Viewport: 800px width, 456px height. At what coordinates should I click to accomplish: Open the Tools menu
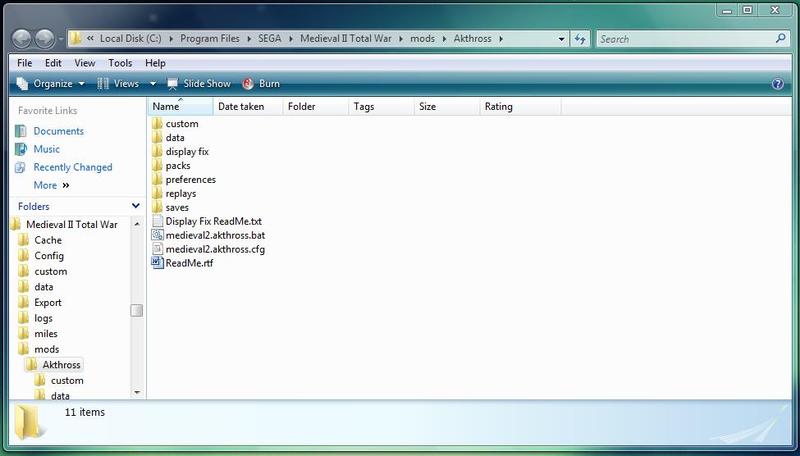point(120,63)
